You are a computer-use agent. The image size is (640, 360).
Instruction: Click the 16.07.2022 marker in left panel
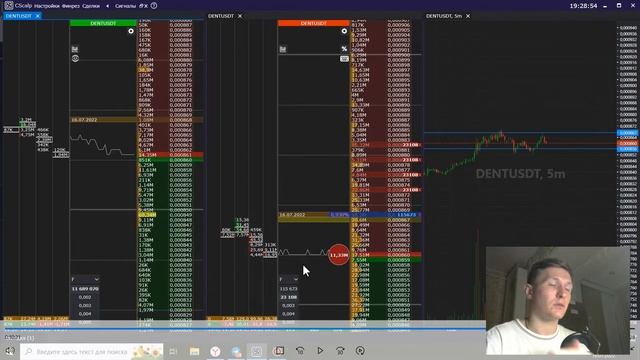pos(84,120)
